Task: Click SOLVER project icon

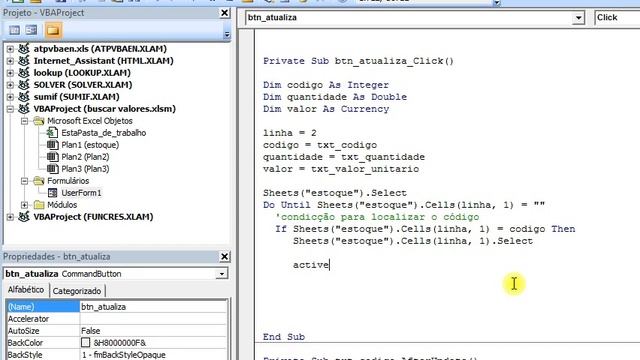Action: [x=24, y=84]
